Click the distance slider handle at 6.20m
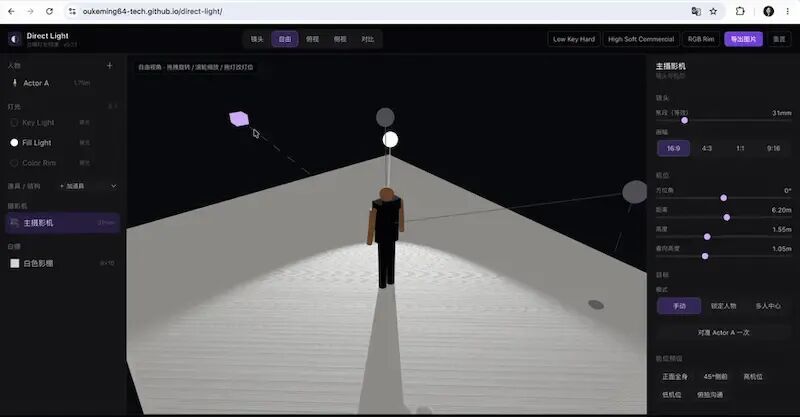Screen dimensions: 800x417 [727, 217]
